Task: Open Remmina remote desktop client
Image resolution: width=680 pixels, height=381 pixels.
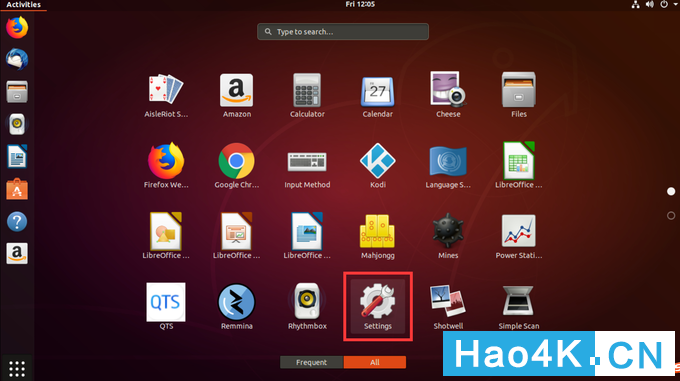Action: click(236, 307)
